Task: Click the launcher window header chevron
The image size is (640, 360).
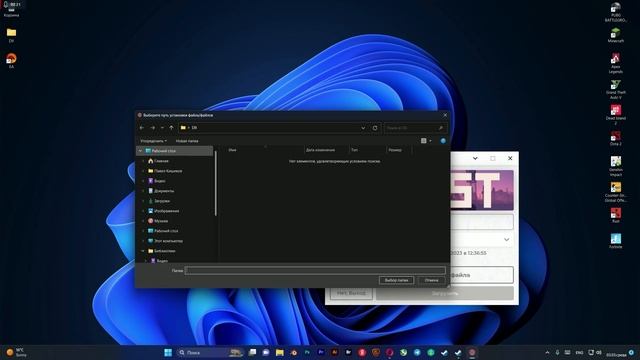Action: click(x=475, y=158)
